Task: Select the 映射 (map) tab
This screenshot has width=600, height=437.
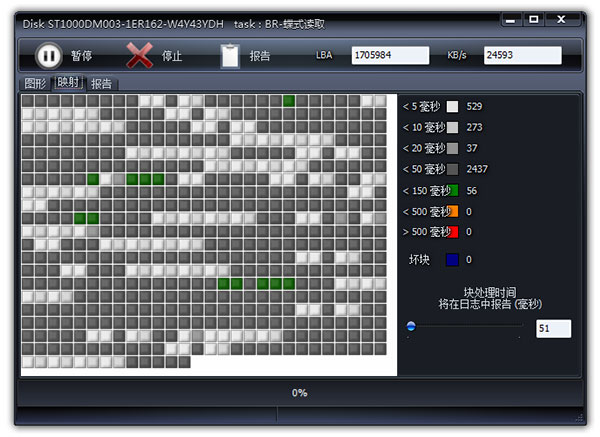Action: (69, 83)
